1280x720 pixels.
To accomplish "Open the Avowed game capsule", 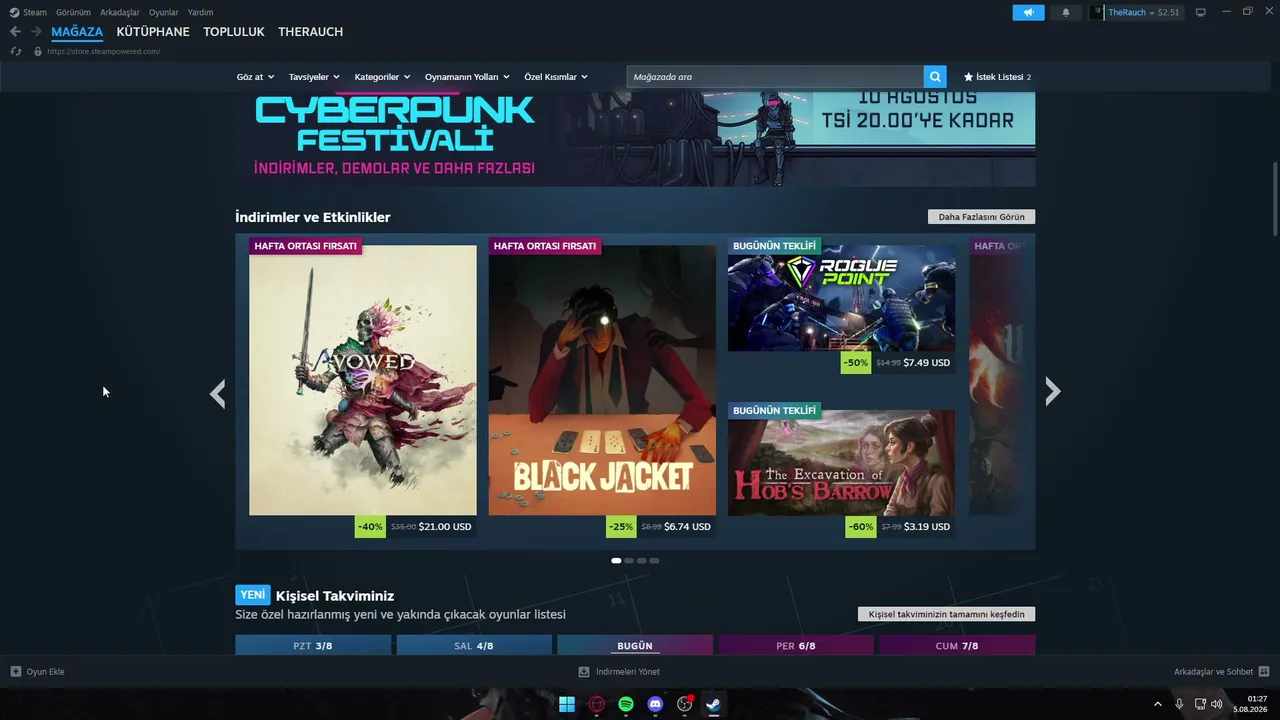I will pos(363,380).
